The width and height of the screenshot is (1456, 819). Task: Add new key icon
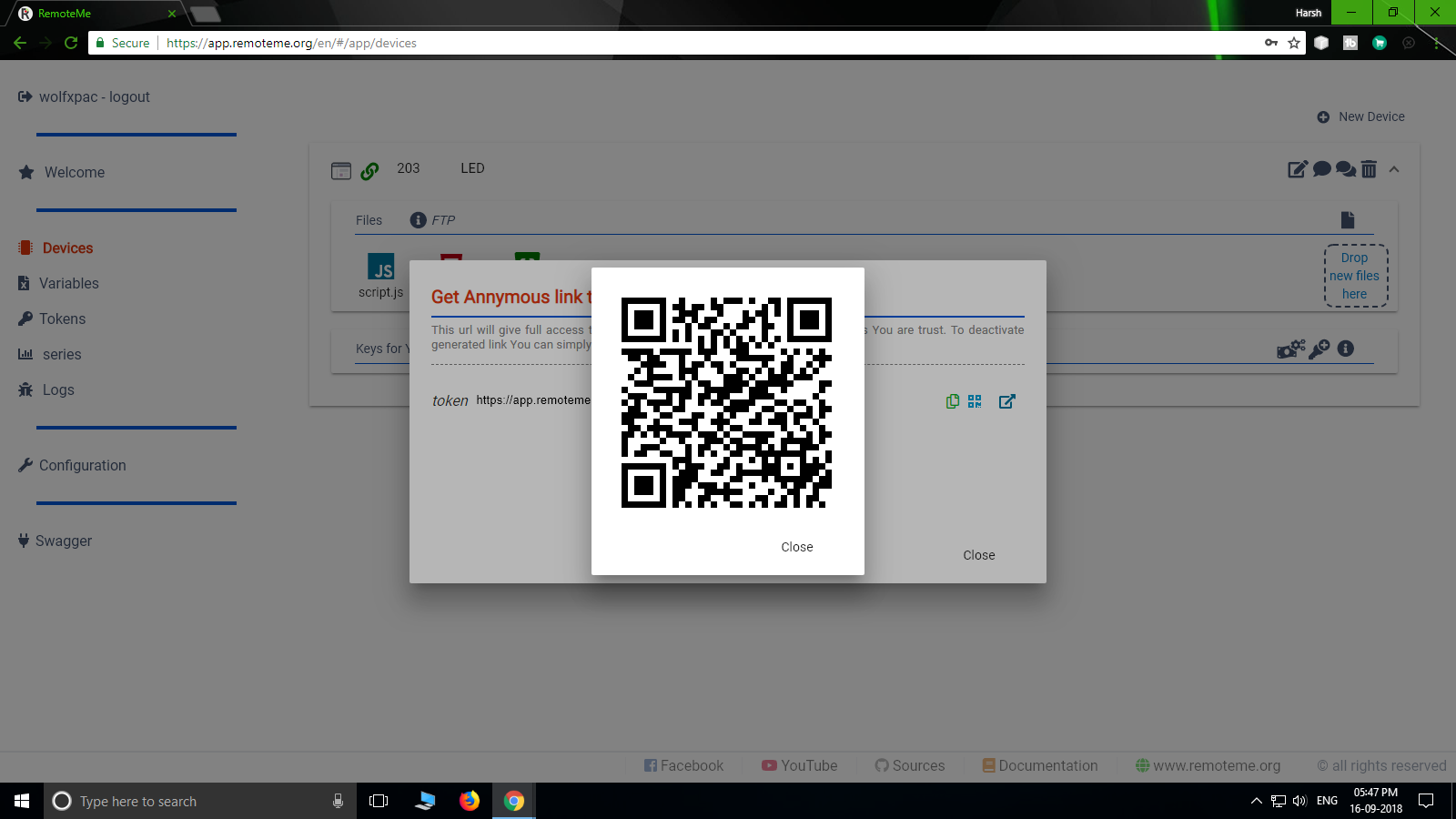tap(1319, 349)
